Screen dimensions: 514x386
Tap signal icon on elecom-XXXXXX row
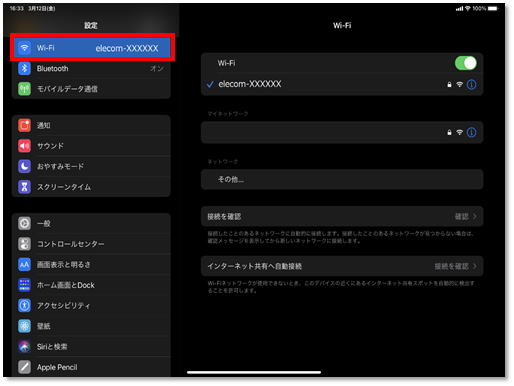pyautogui.click(x=460, y=85)
